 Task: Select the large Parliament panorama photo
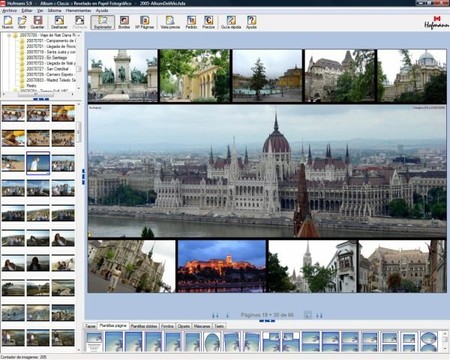[x=267, y=171]
